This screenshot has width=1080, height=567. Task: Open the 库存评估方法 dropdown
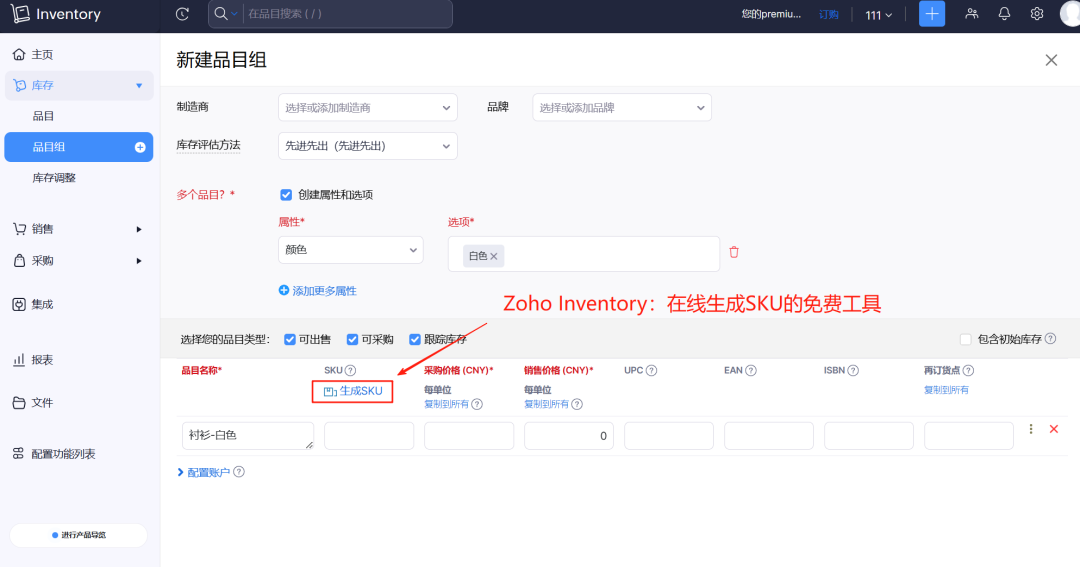[x=368, y=146]
